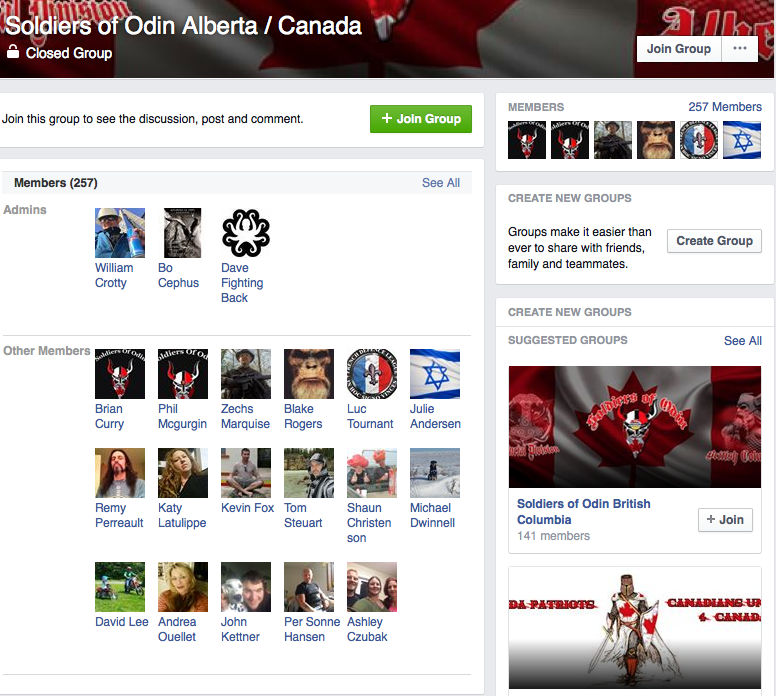
Task: Click Phil Mcgurgin's horned skull avatar
Action: 183,374
